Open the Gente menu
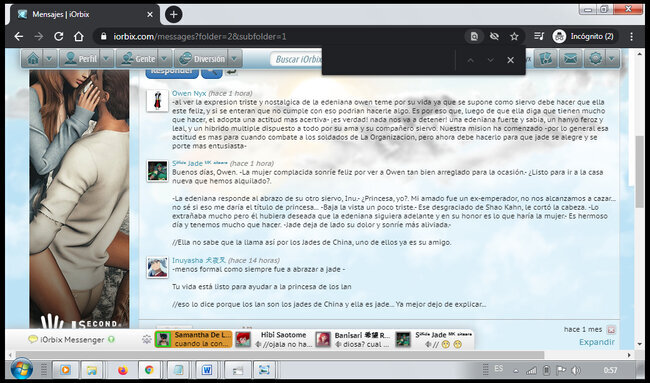650x383 pixels. (138, 59)
